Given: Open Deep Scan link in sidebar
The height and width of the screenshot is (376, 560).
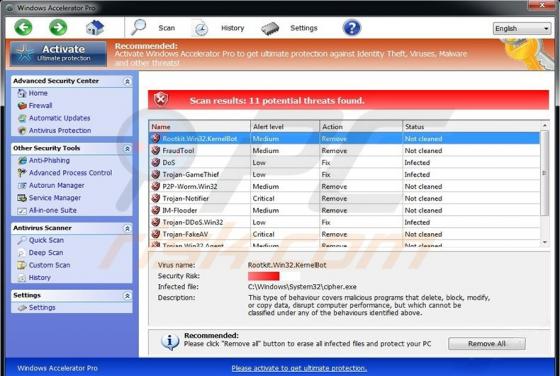Looking at the screenshot, I should point(46,253).
